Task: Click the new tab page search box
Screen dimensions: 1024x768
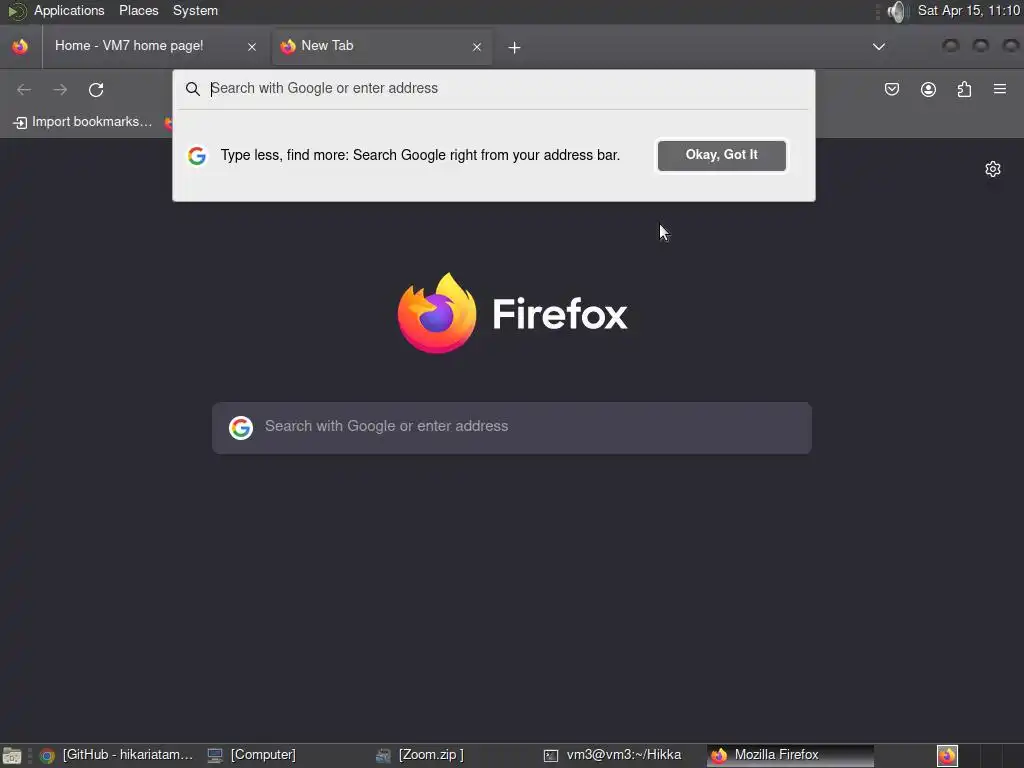Action: (512, 428)
